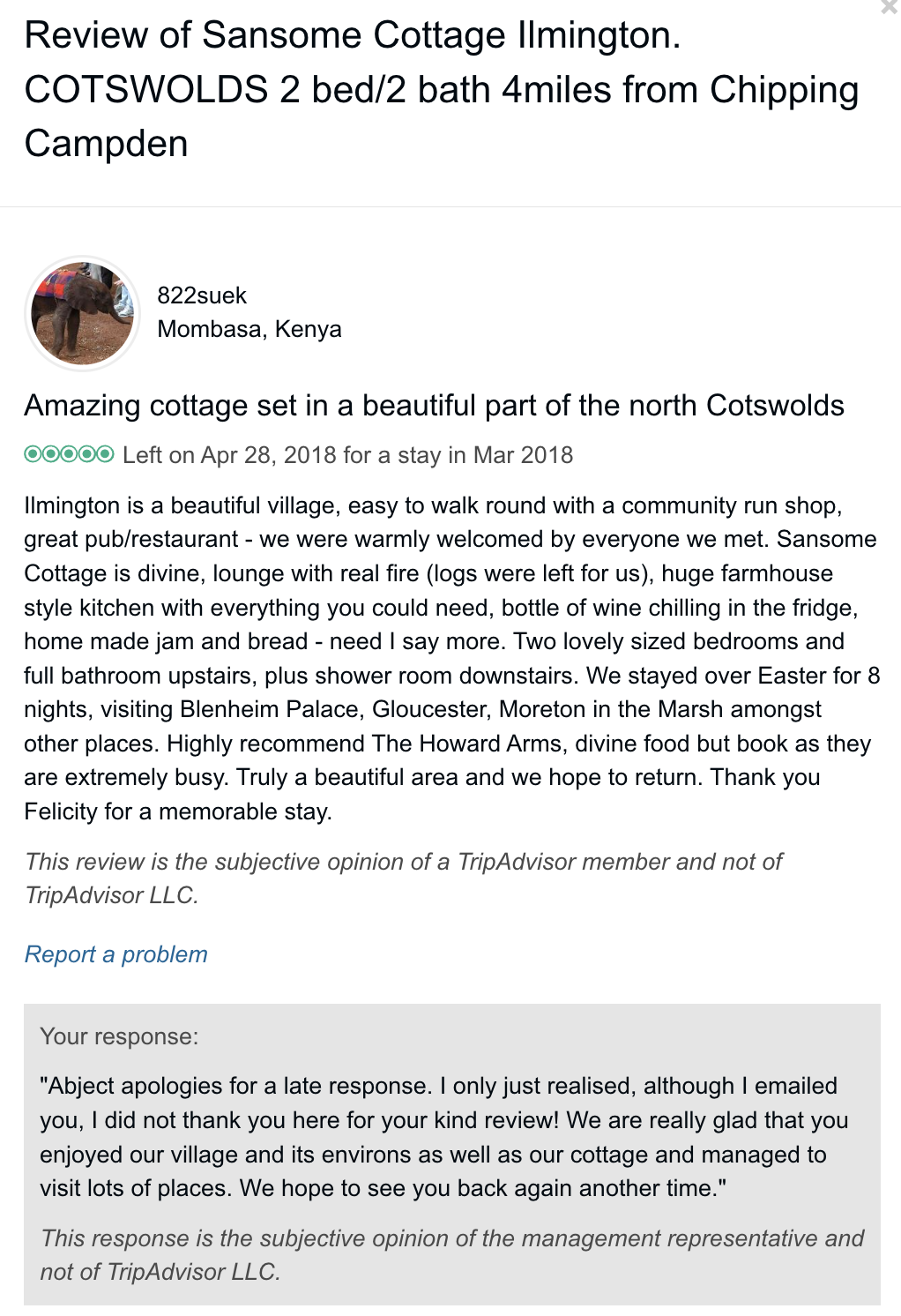The image size is (901, 1316).
Task: Click the 'Mombasa, Kenya' location text
Action: (x=249, y=329)
